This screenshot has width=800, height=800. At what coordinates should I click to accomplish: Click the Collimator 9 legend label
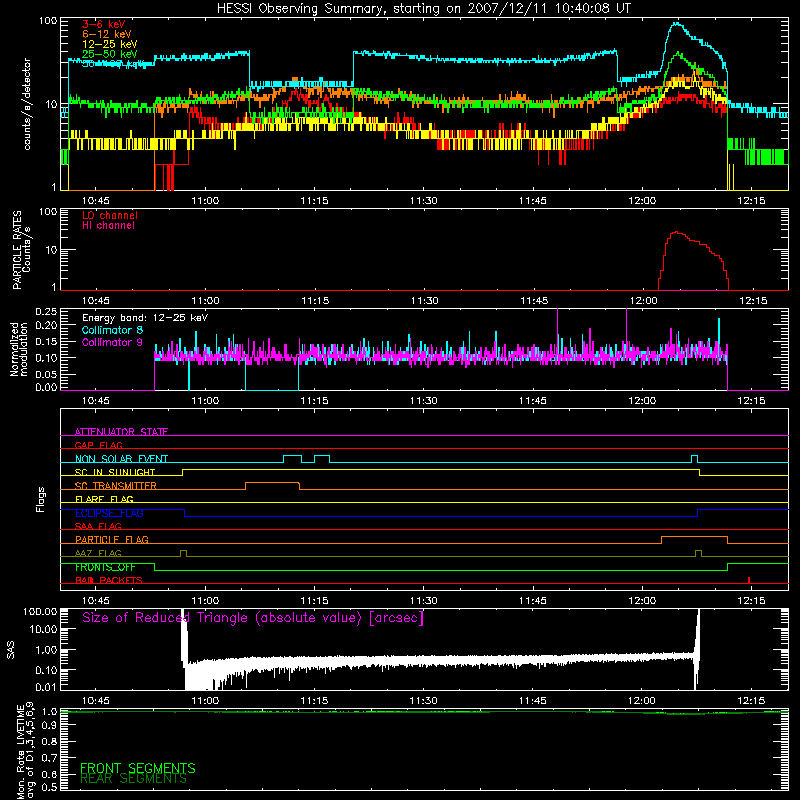coord(112,342)
